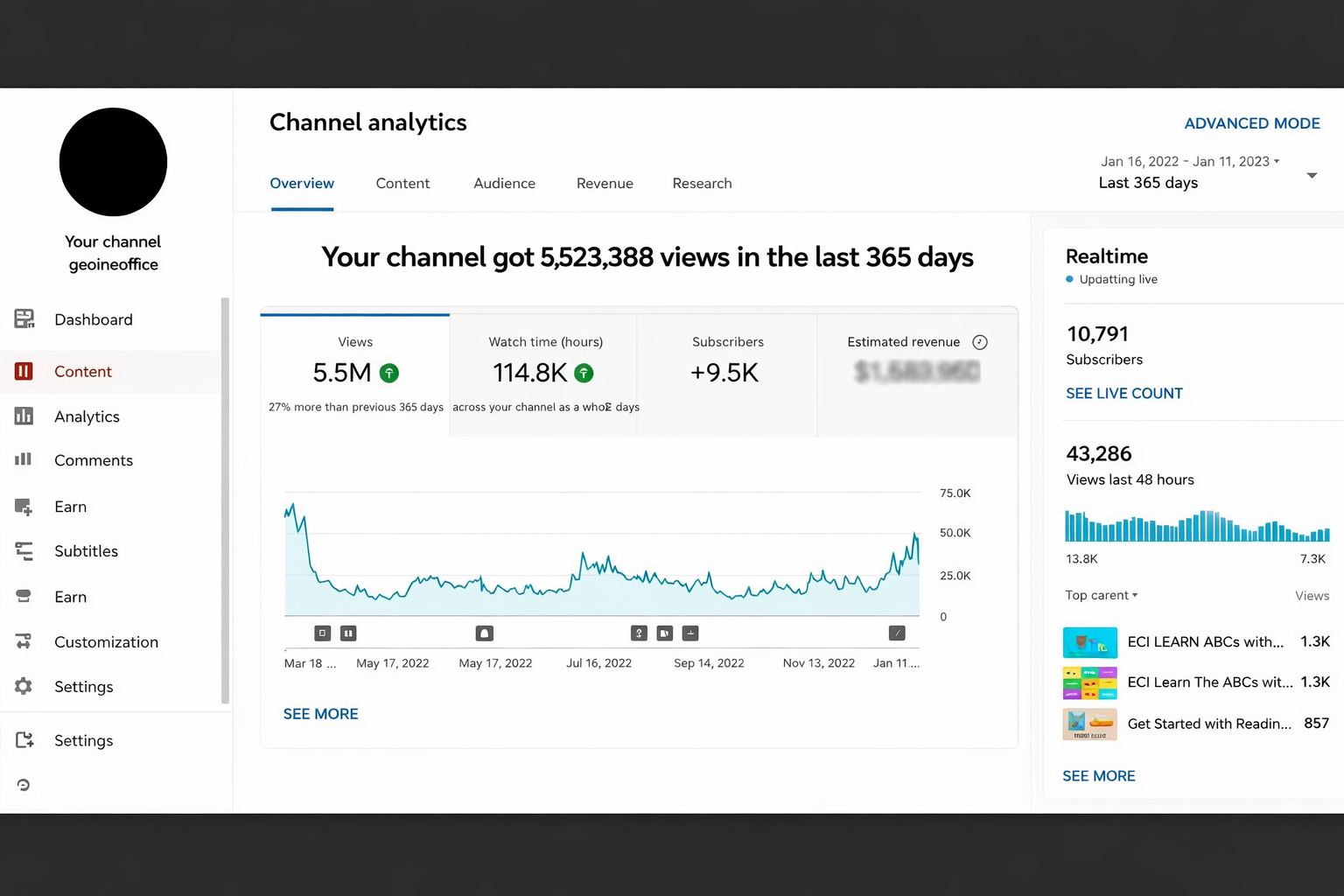Click the Comments sidebar icon
The width and height of the screenshot is (1344, 896).
24,460
